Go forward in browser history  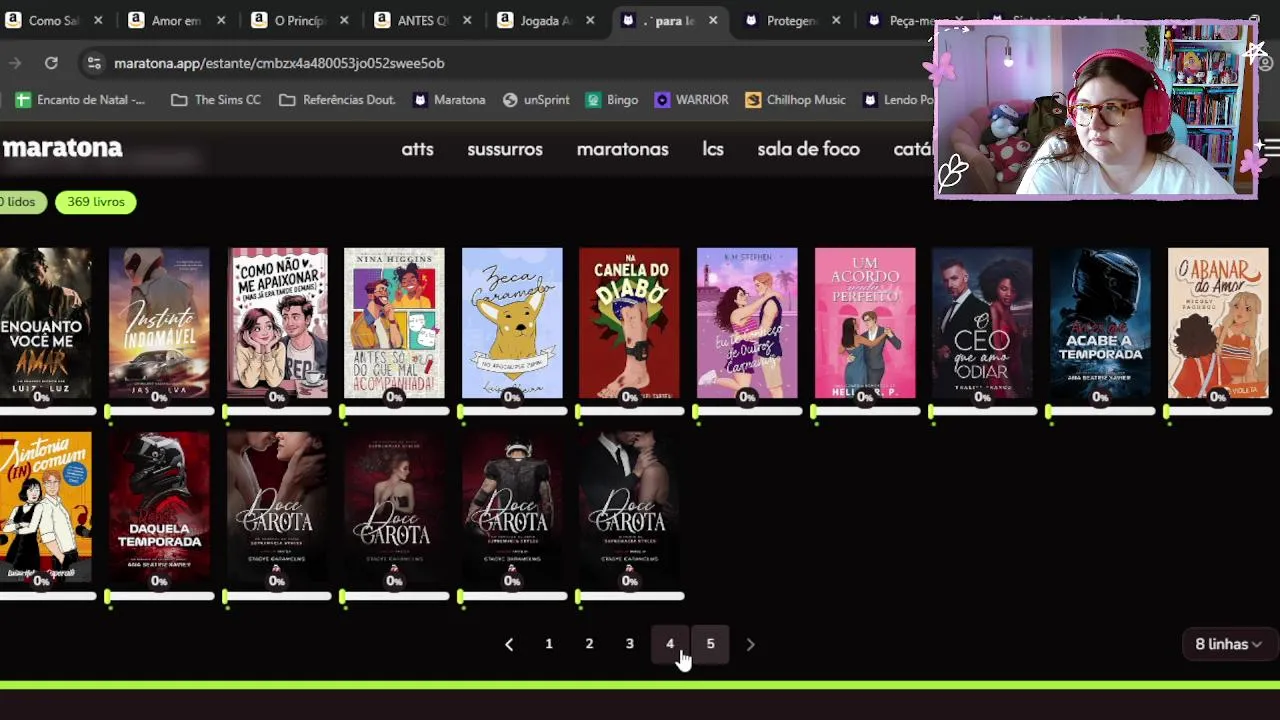click(x=15, y=63)
